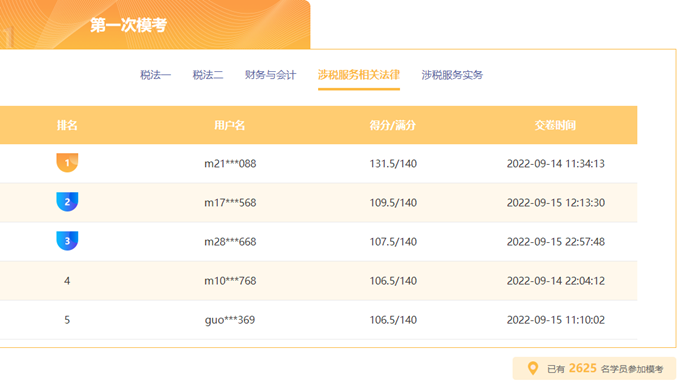Click the score 107.5/140

coord(393,242)
